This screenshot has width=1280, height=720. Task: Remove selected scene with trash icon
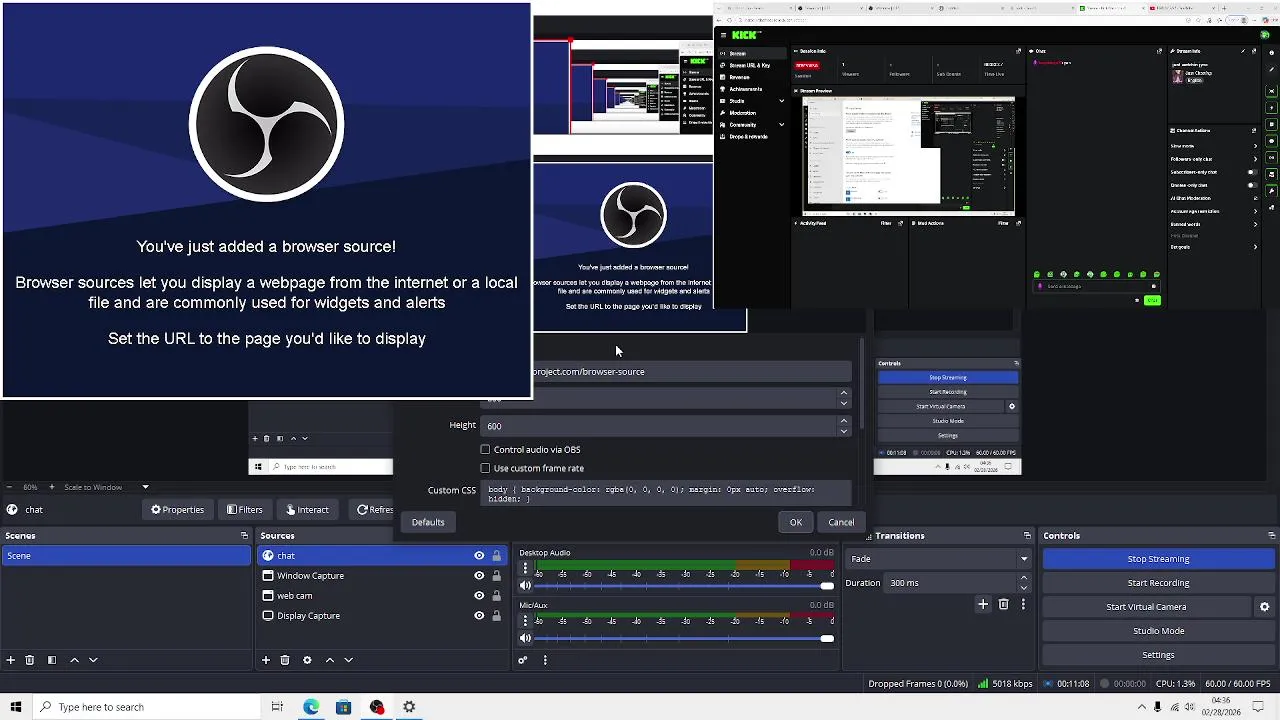coord(30,660)
